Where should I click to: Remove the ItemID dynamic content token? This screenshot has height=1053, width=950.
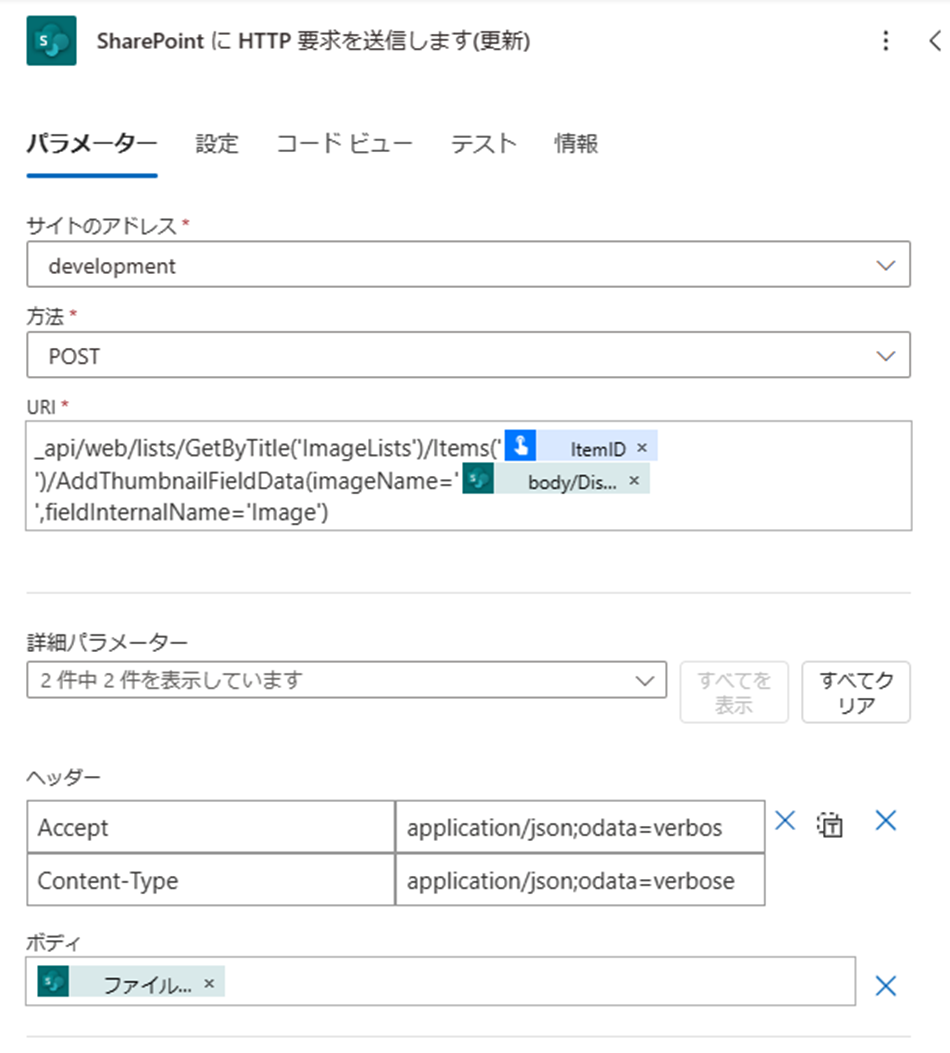(x=641, y=447)
